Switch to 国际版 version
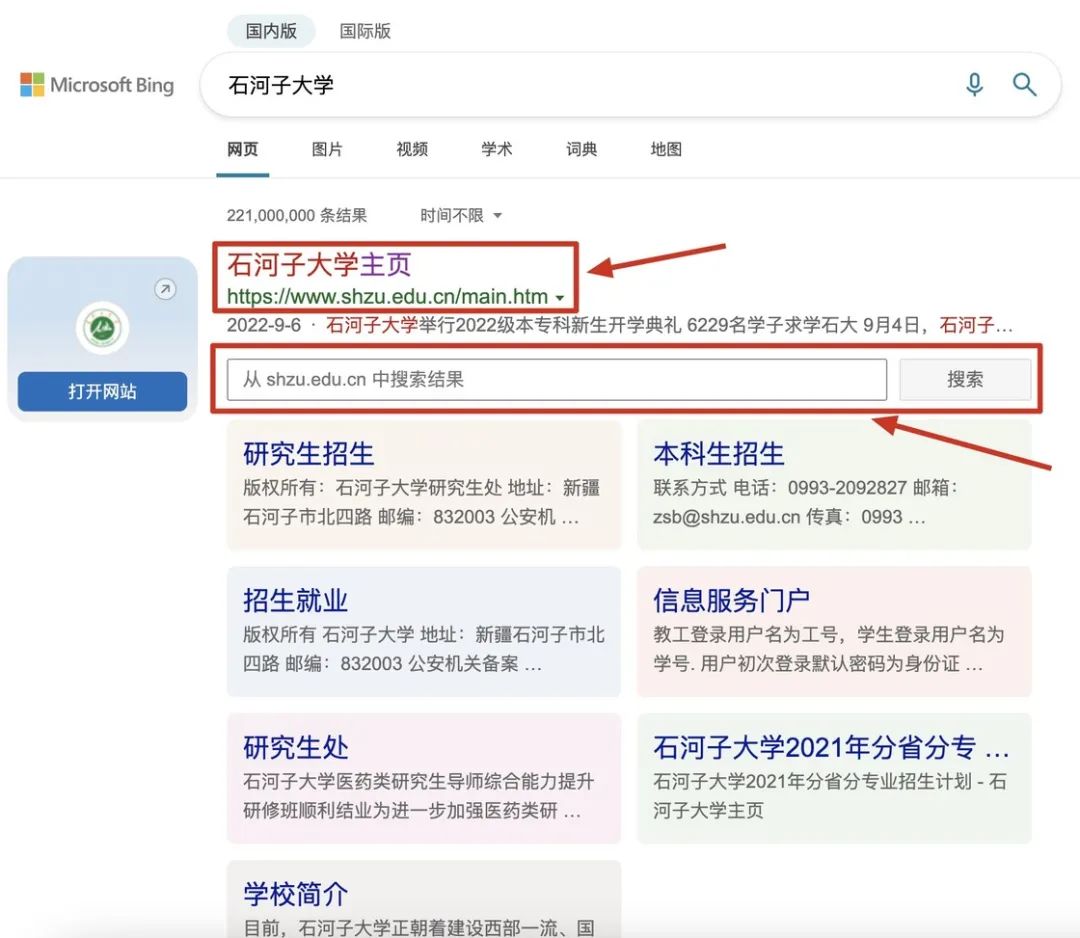The image size is (1080, 938). (365, 31)
